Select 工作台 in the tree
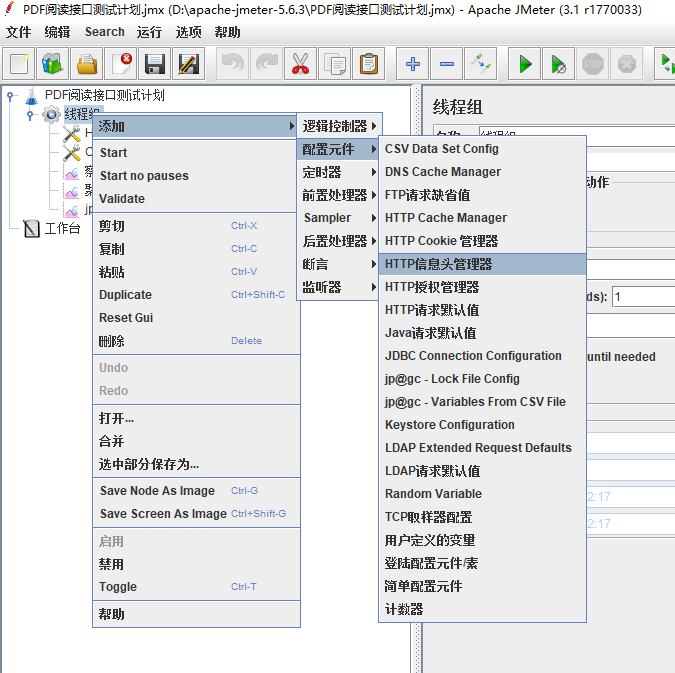The image size is (675, 673). pos(61,229)
